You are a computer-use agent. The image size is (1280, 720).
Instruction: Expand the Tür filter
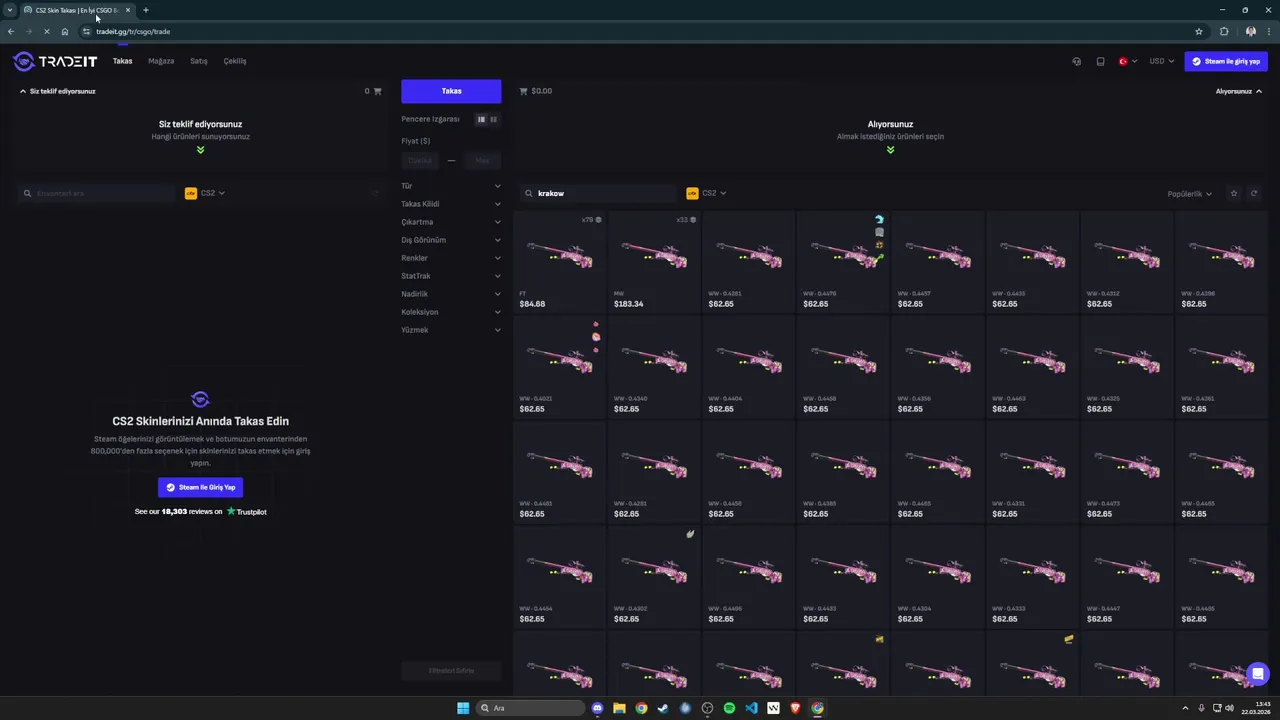coord(451,186)
